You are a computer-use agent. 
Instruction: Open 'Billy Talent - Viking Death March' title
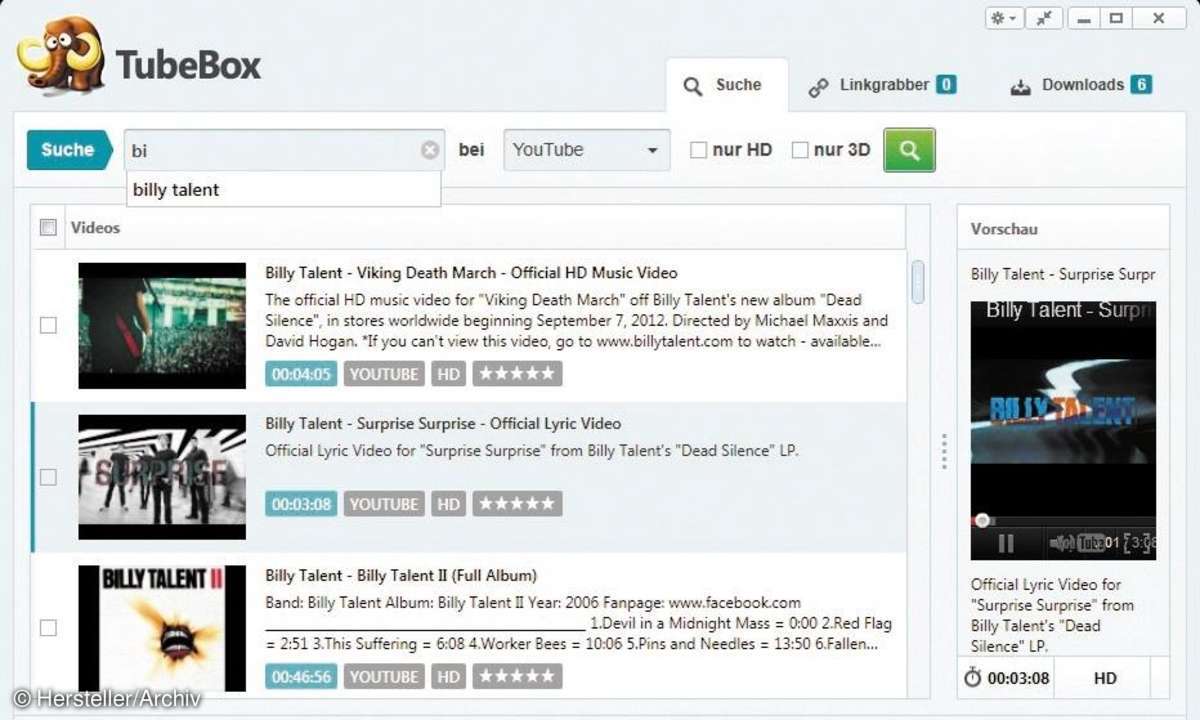click(x=471, y=273)
